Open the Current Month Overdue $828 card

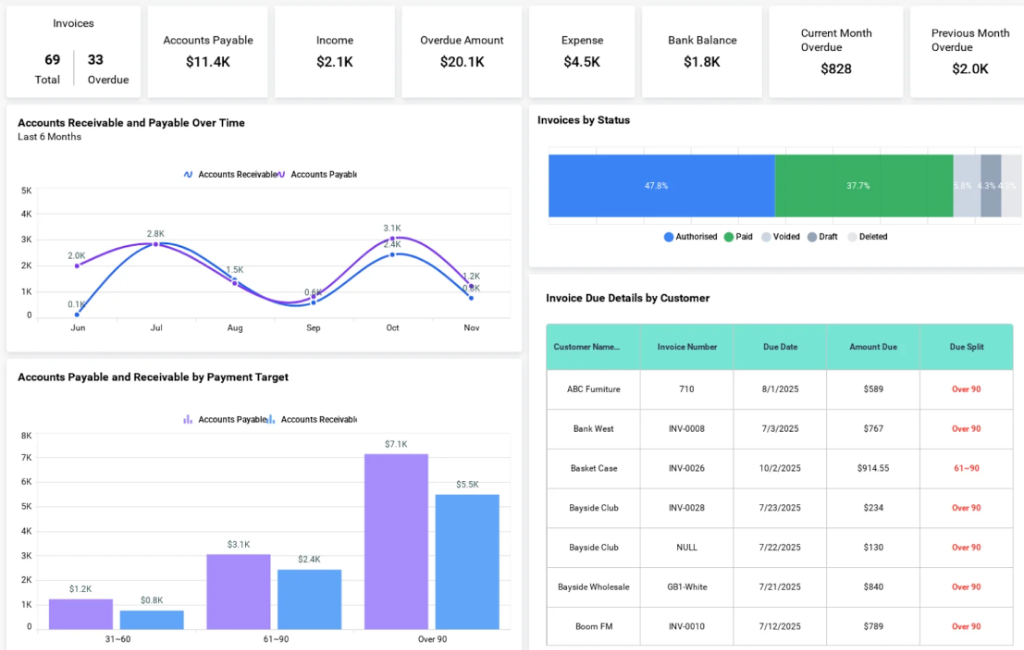point(836,52)
